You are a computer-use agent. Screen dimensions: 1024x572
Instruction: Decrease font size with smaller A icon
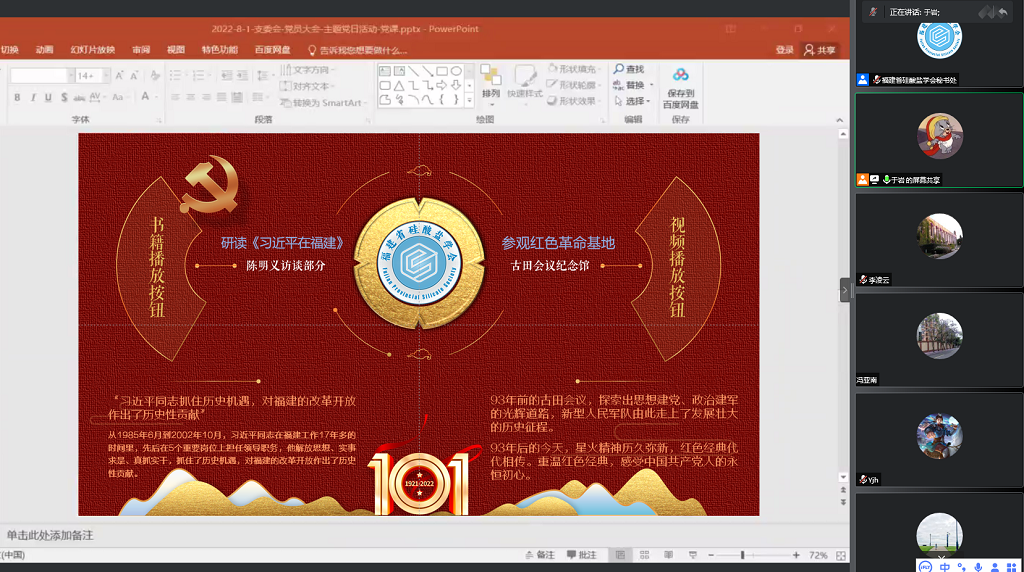click(x=134, y=76)
